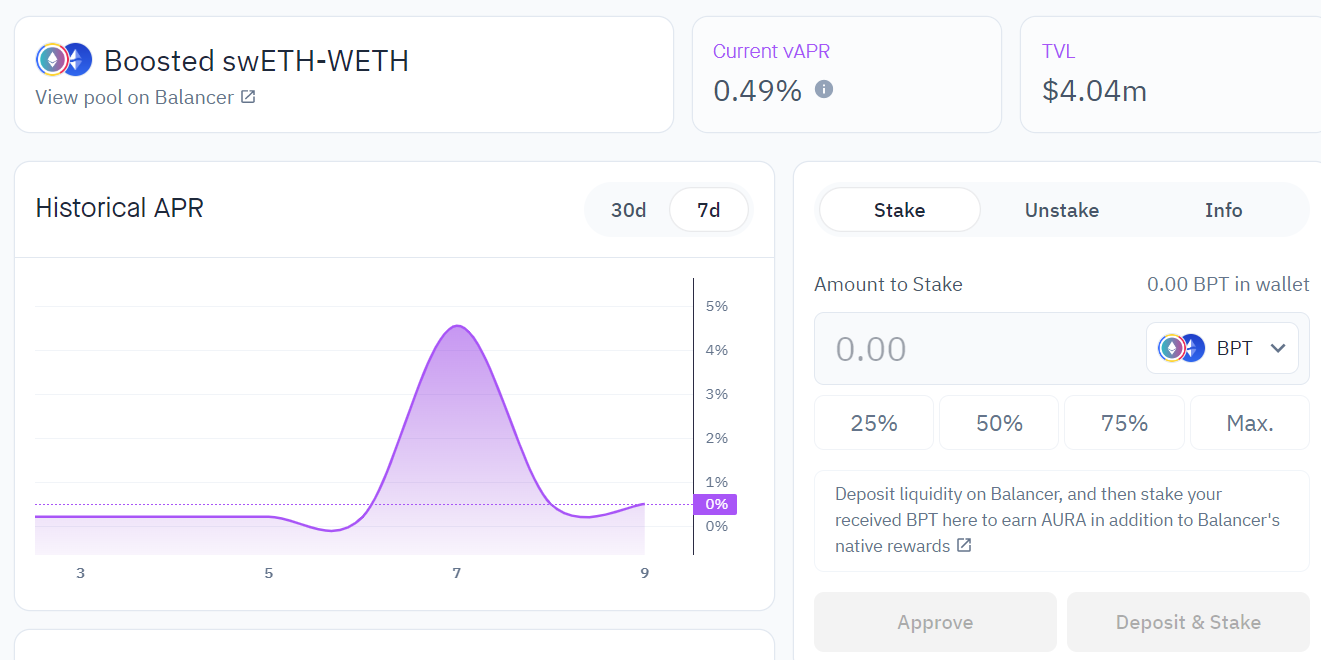Switch Historical APR chart to 30d
The image size is (1321, 660).
(x=628, y=210)
